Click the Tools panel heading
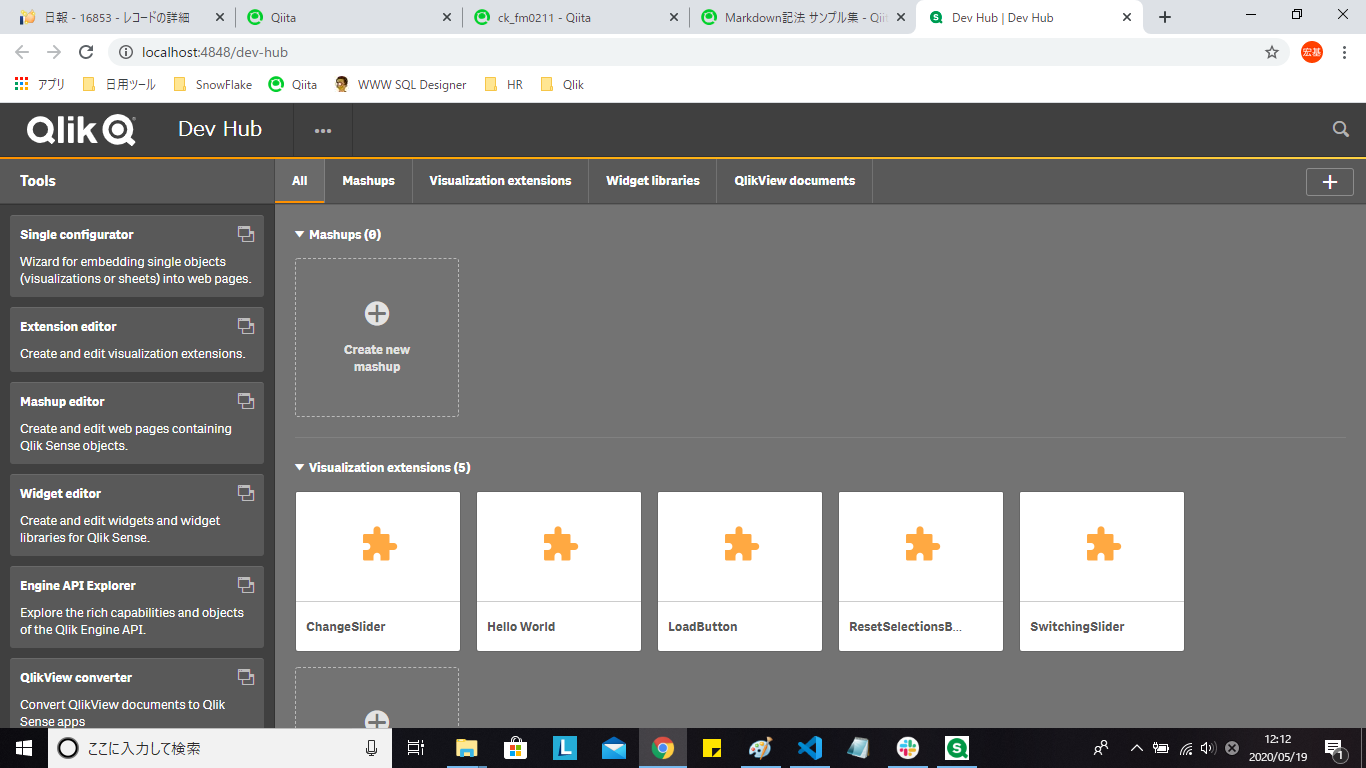1366x768 pixels. click(38, 181)
